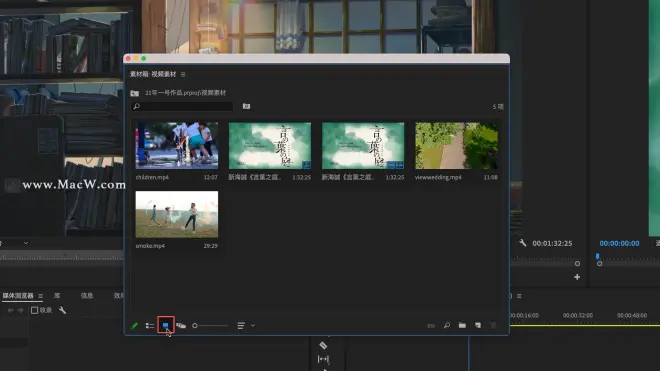Expand the source monitor dropdown chevron at left
660x371 pixels.
click(x=26, y=243)
